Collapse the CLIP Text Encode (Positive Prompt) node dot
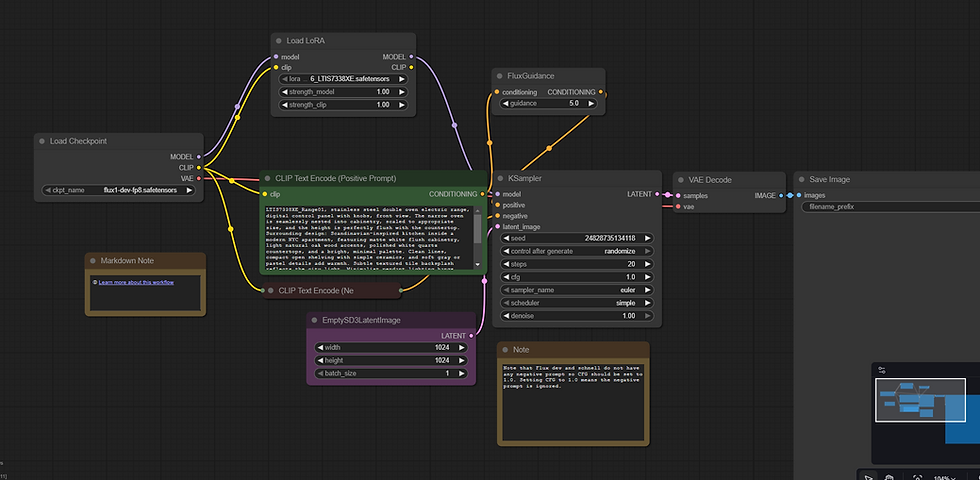 pyautogui.click(x=267, y=179)
